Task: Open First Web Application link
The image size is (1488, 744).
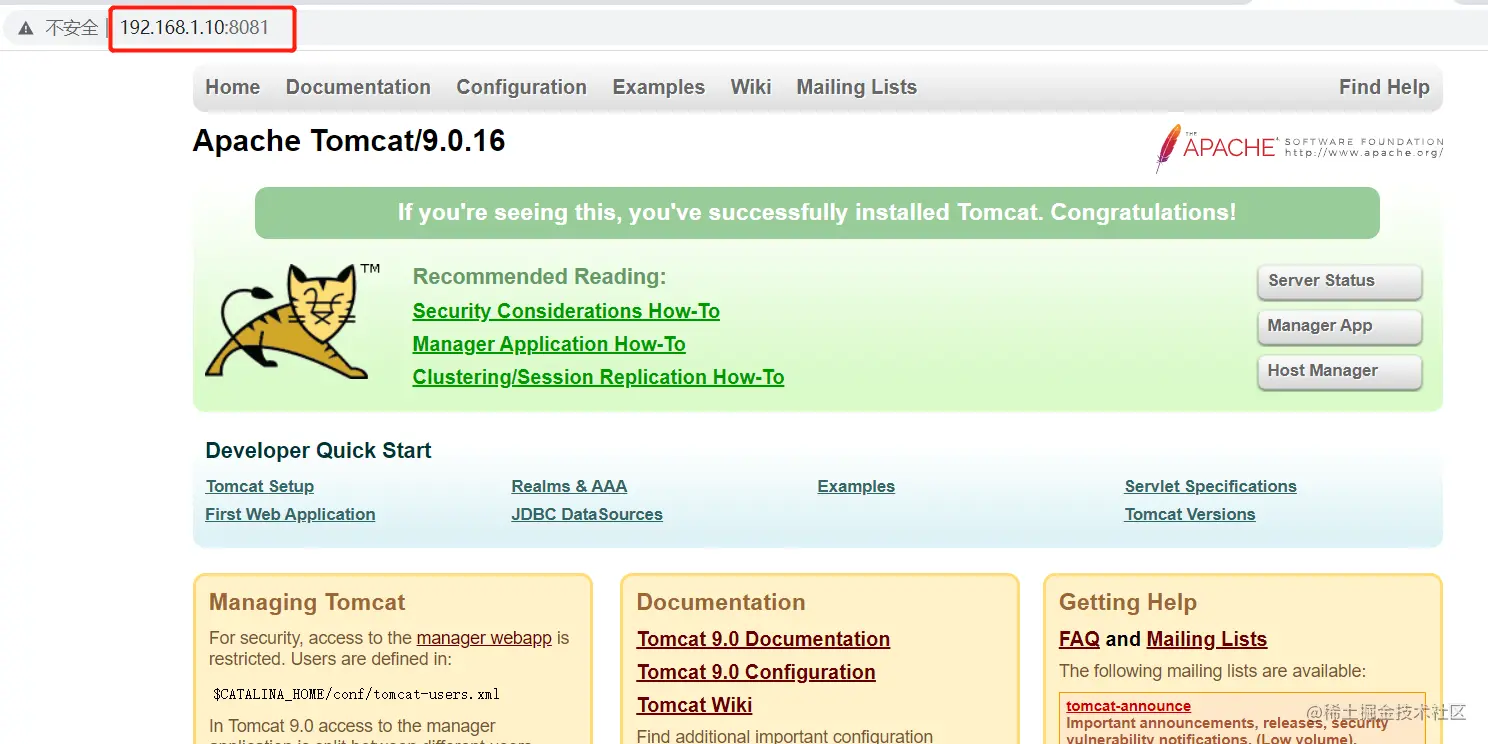Action: pos(290,514)
